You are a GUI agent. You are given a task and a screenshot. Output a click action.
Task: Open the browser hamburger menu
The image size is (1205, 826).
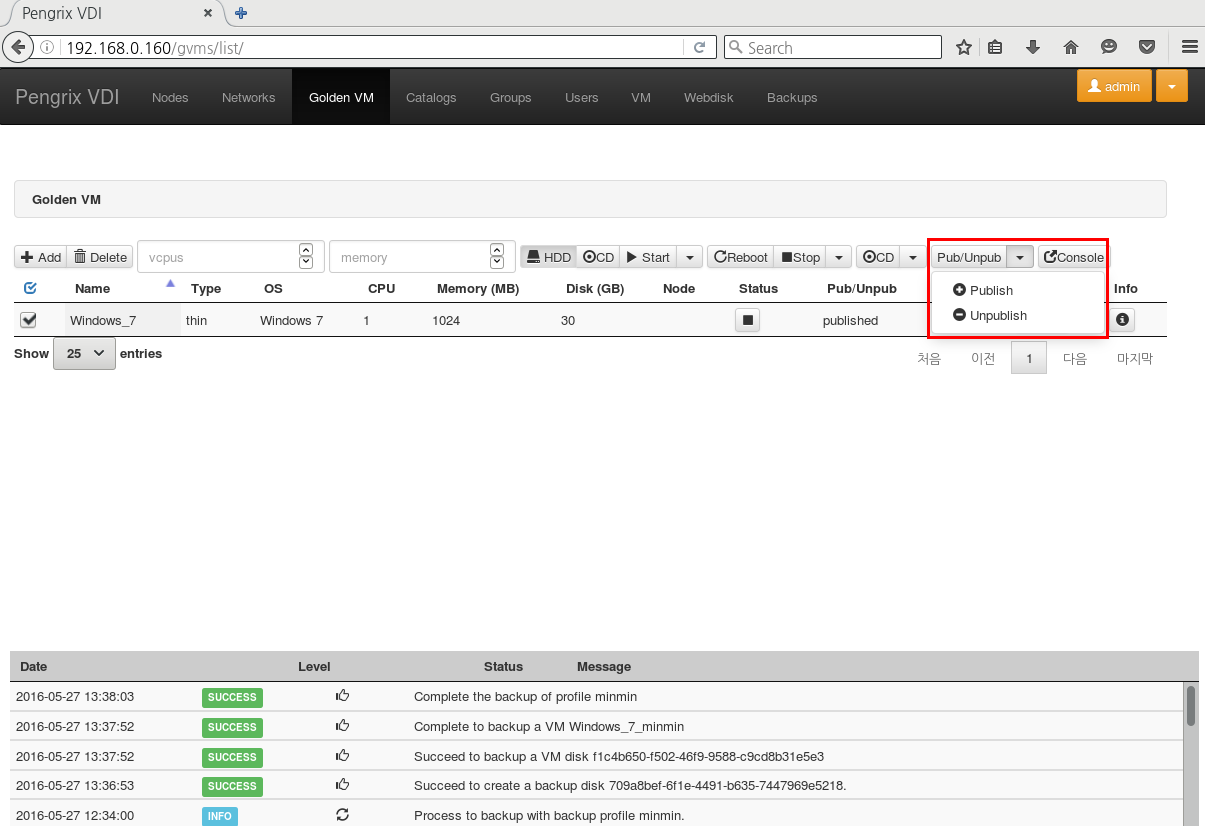(x=1189, y=47)
